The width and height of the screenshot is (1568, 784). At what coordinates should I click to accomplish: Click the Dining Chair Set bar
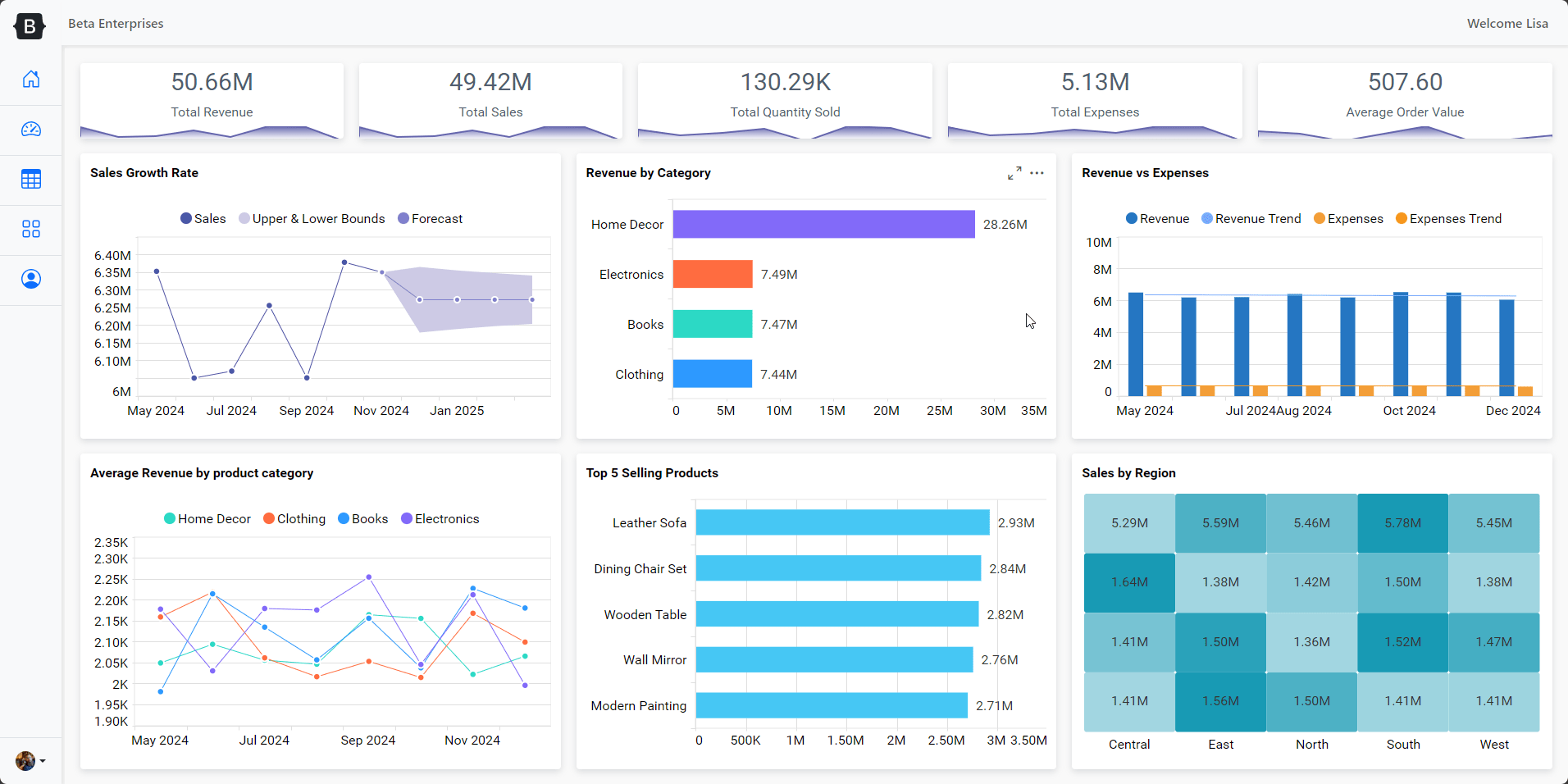(838, 568)
